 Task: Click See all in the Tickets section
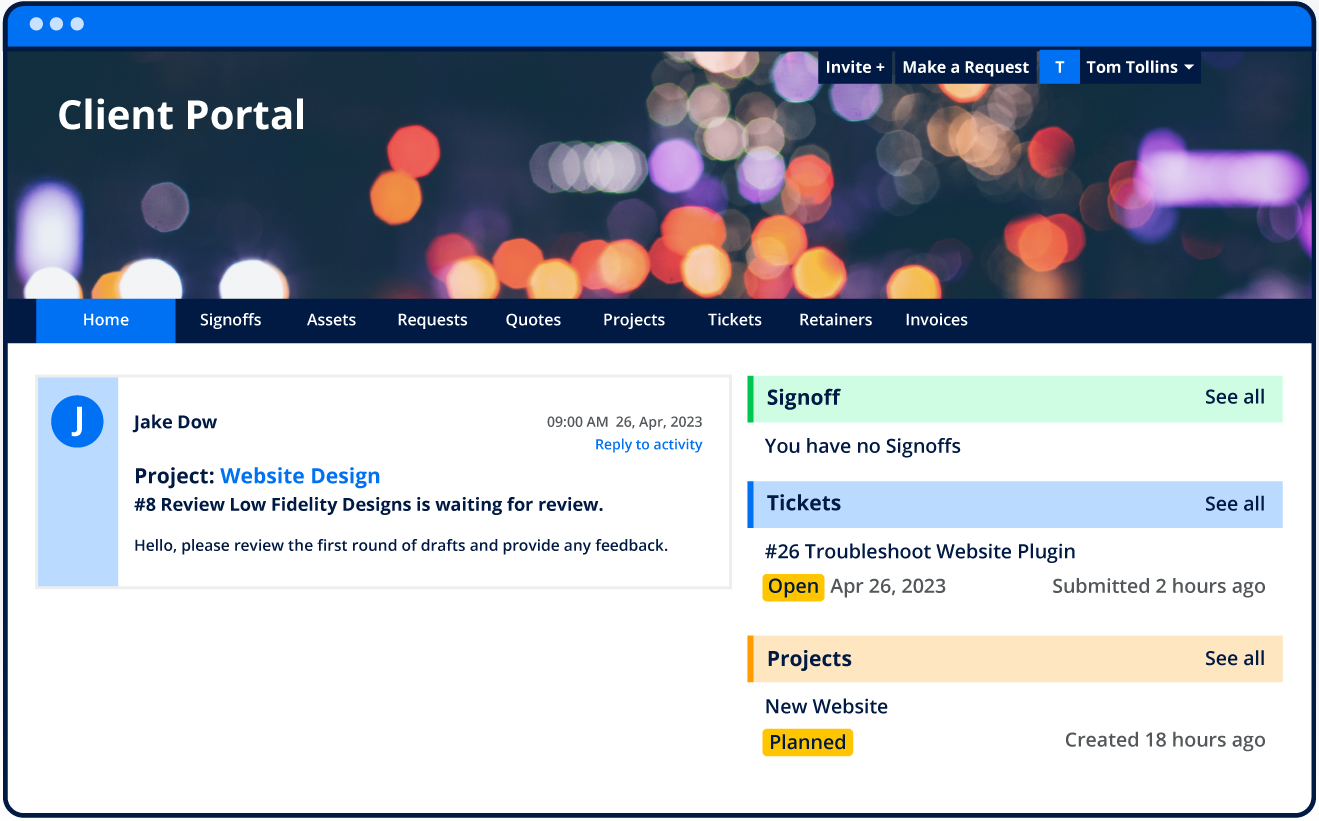tap(1234, 504)
